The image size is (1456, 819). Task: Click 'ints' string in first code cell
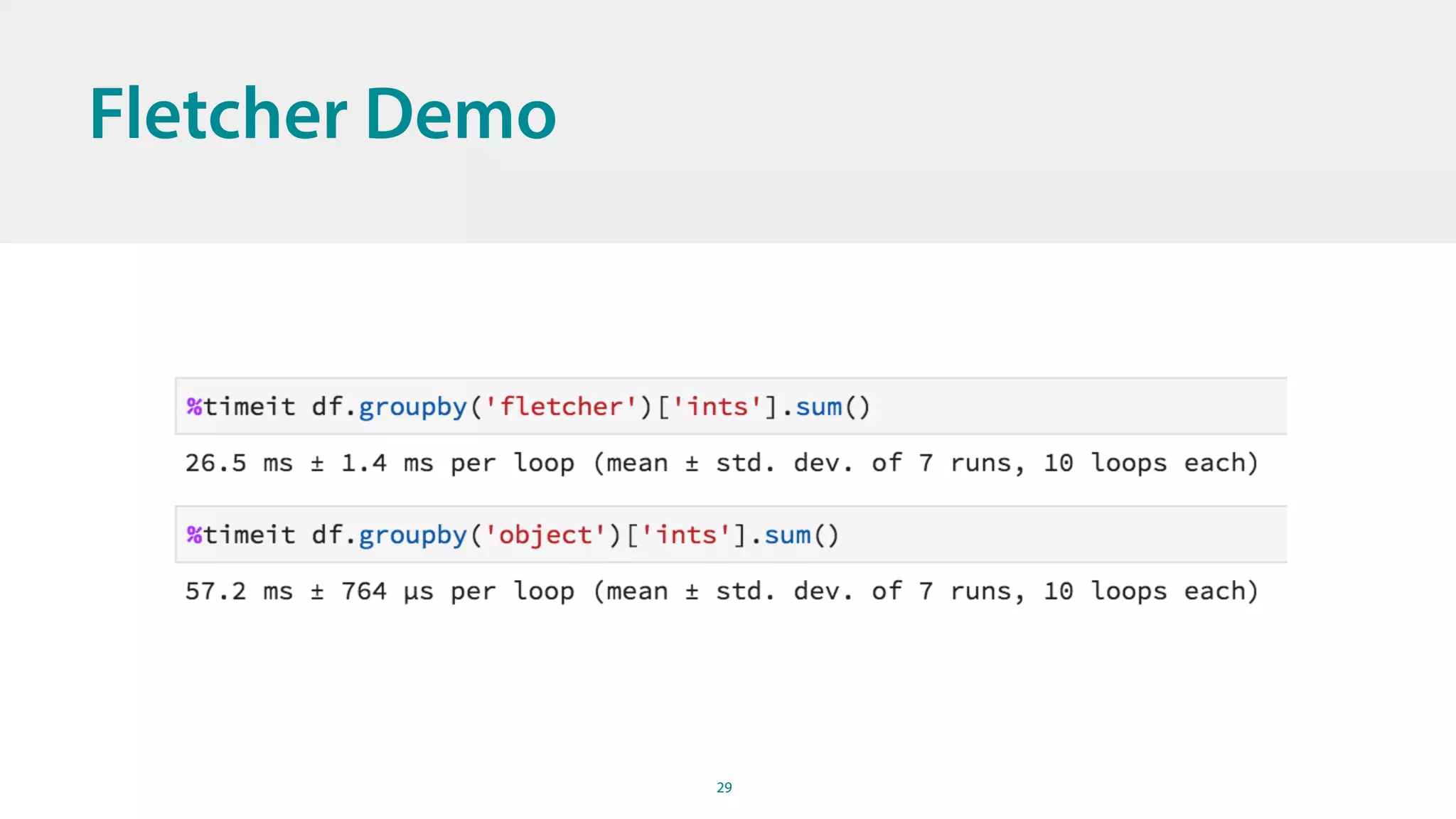pos(717,407)
